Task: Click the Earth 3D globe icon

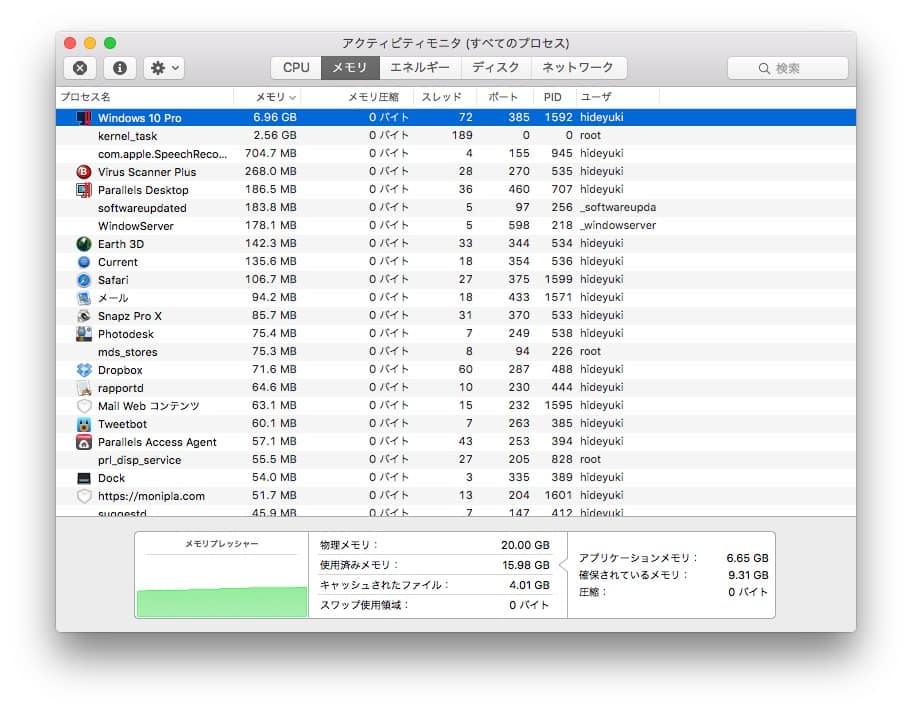Action: [84, 244]
